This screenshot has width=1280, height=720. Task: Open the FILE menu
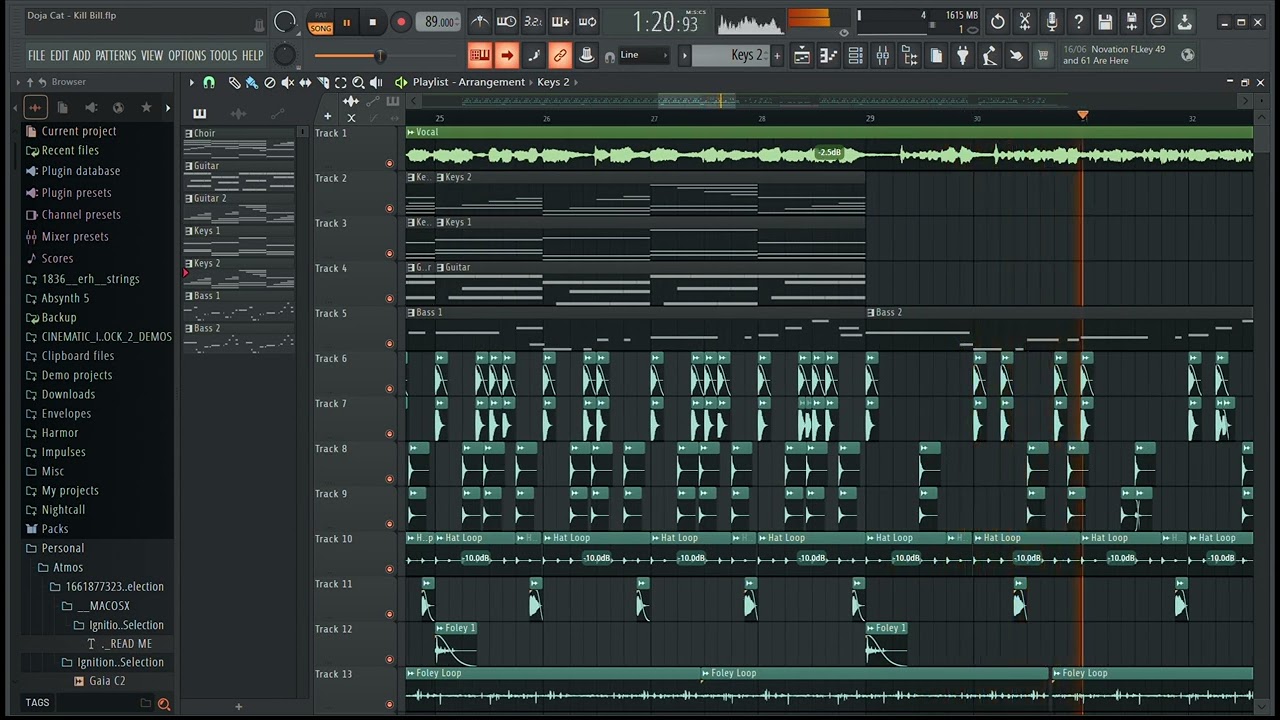(36, 56)
